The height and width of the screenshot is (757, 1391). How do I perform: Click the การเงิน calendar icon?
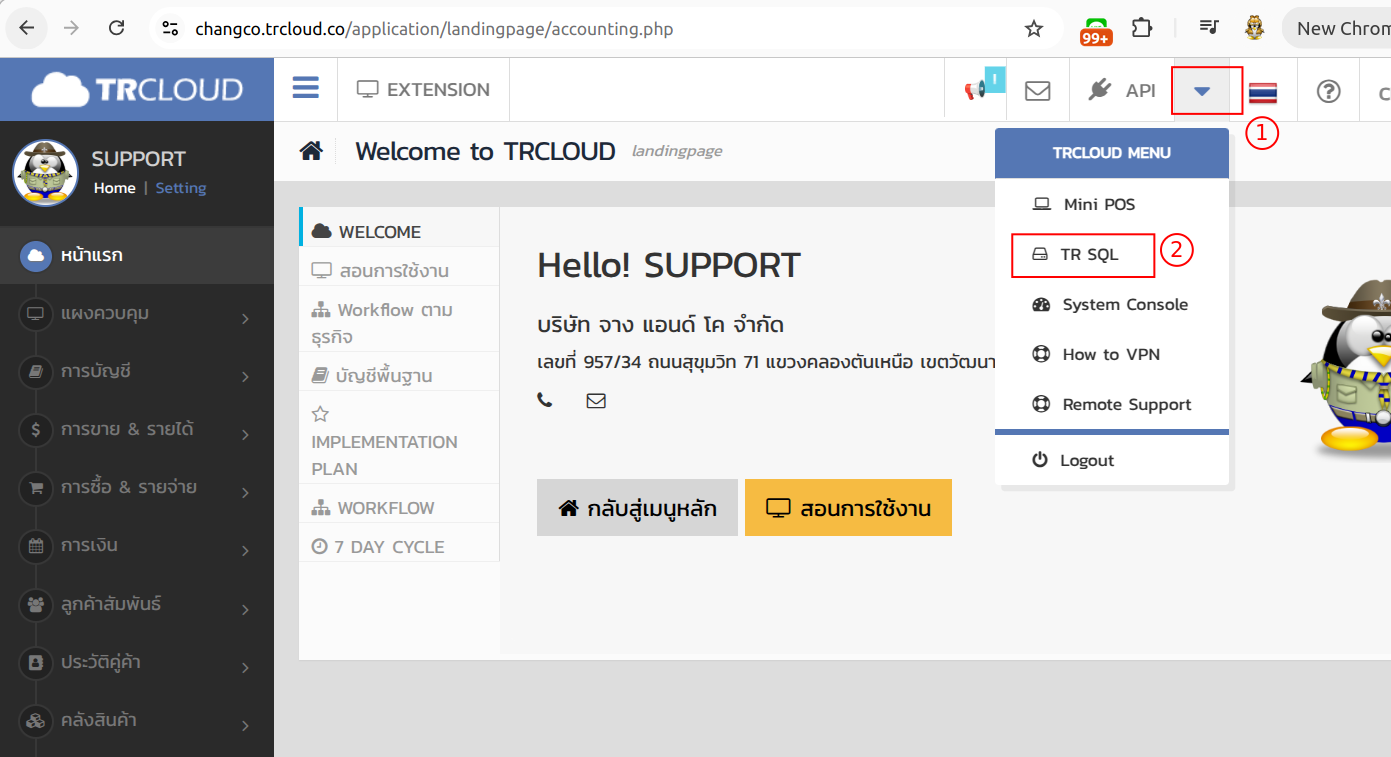click(x=36, y=546)
